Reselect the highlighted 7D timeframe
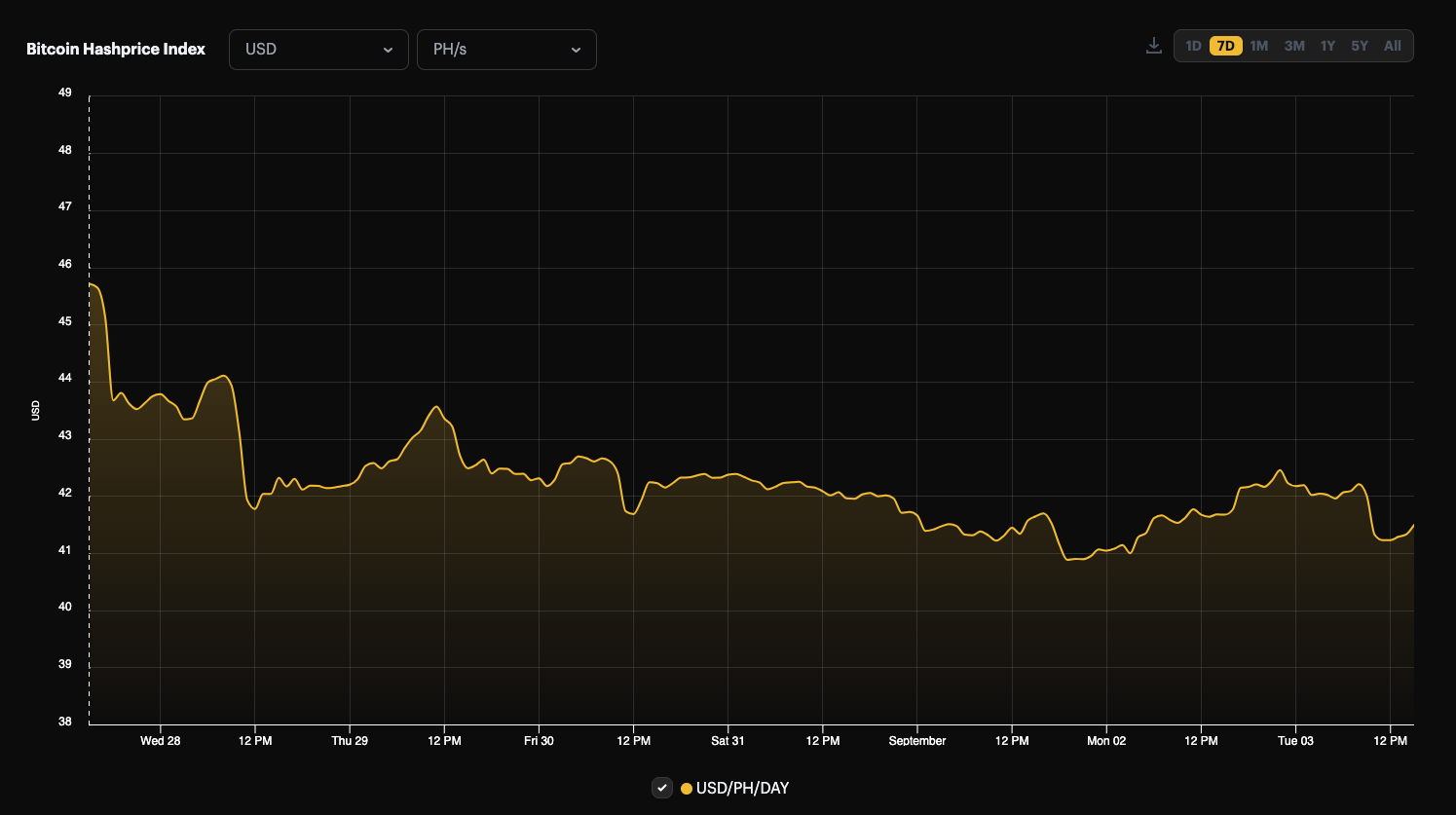The width and height of the screenshot is (1456, 815). coord(1224,45)
